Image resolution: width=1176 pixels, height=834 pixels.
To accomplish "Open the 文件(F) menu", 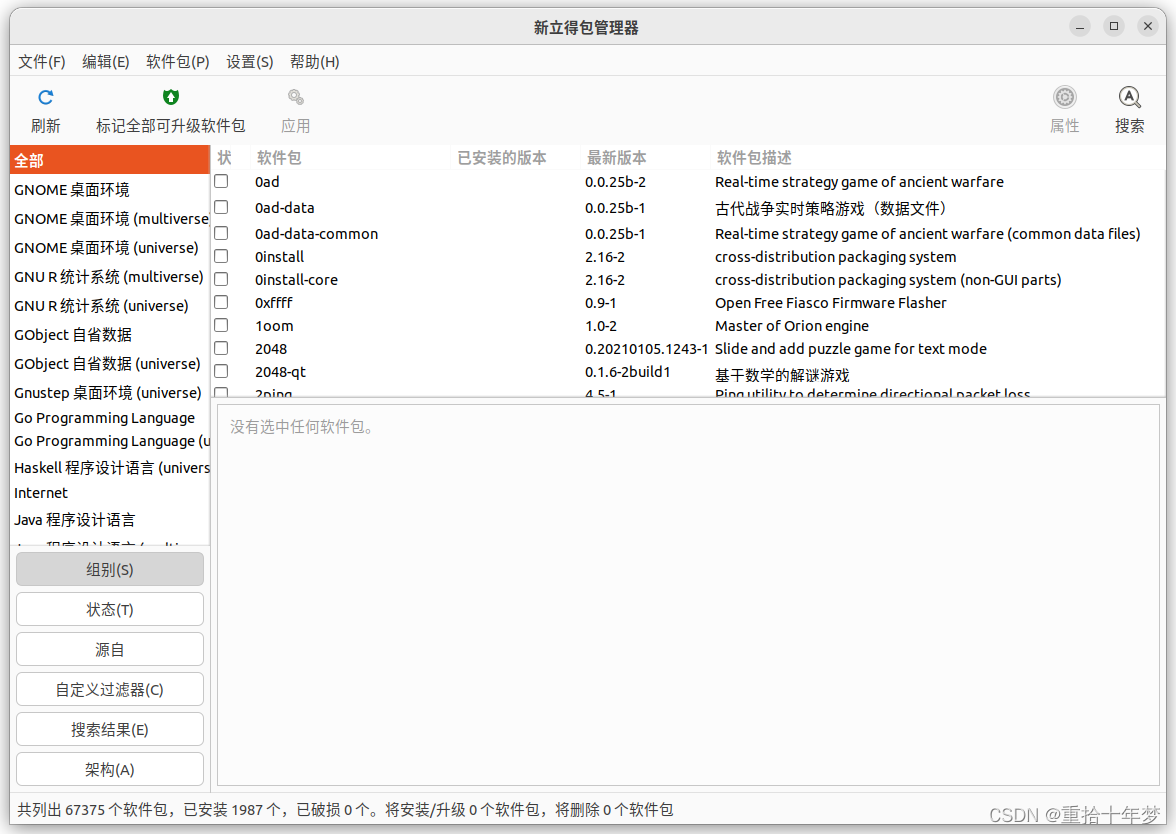I will tap(41, 62).
